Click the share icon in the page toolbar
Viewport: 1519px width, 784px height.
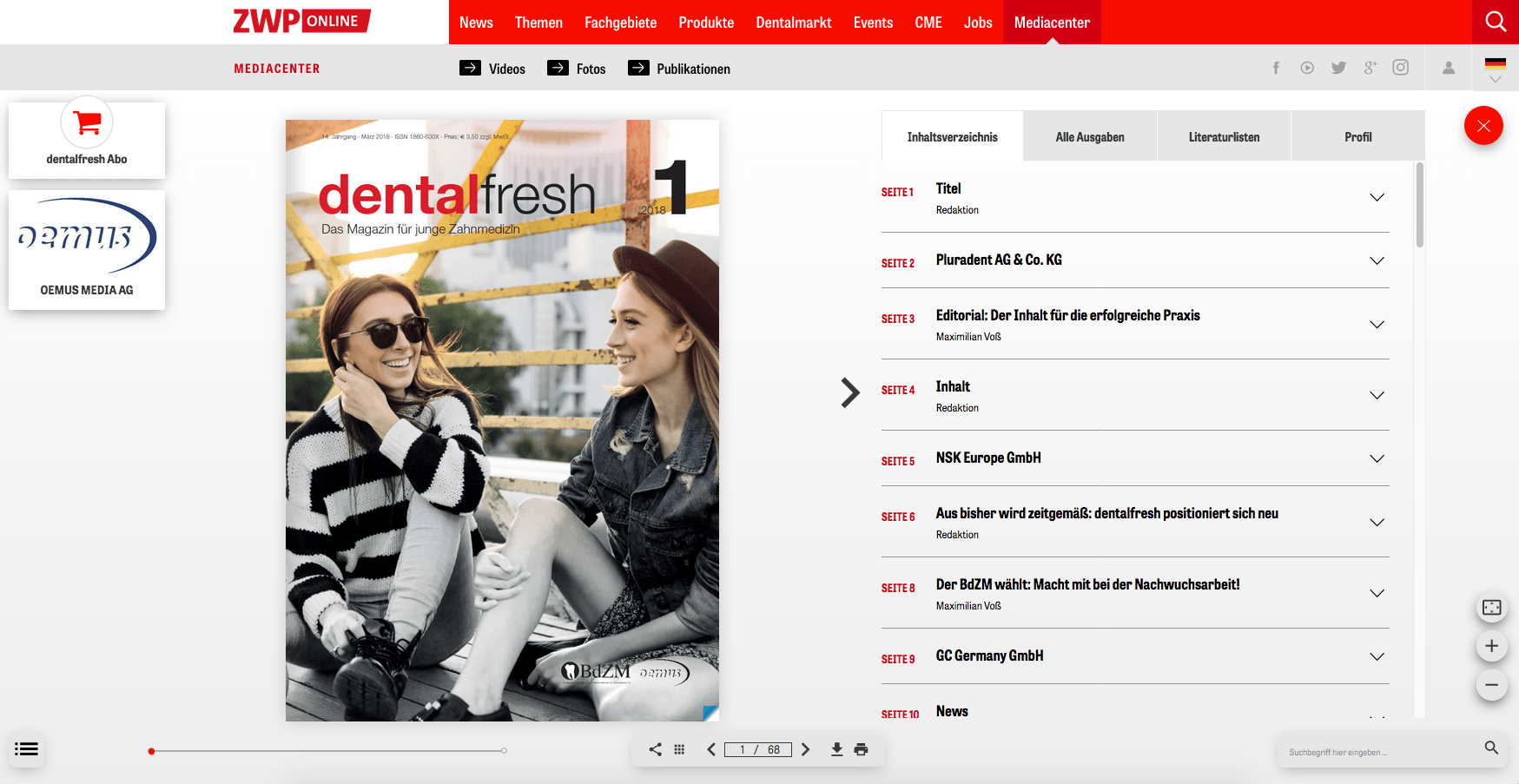point(656,749)
